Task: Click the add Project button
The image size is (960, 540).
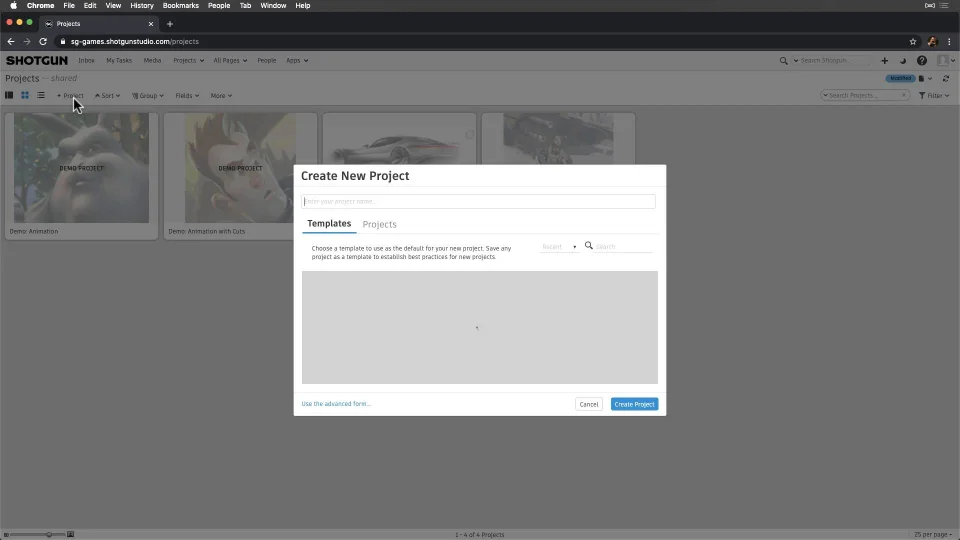Action: [x=70, y=96]
